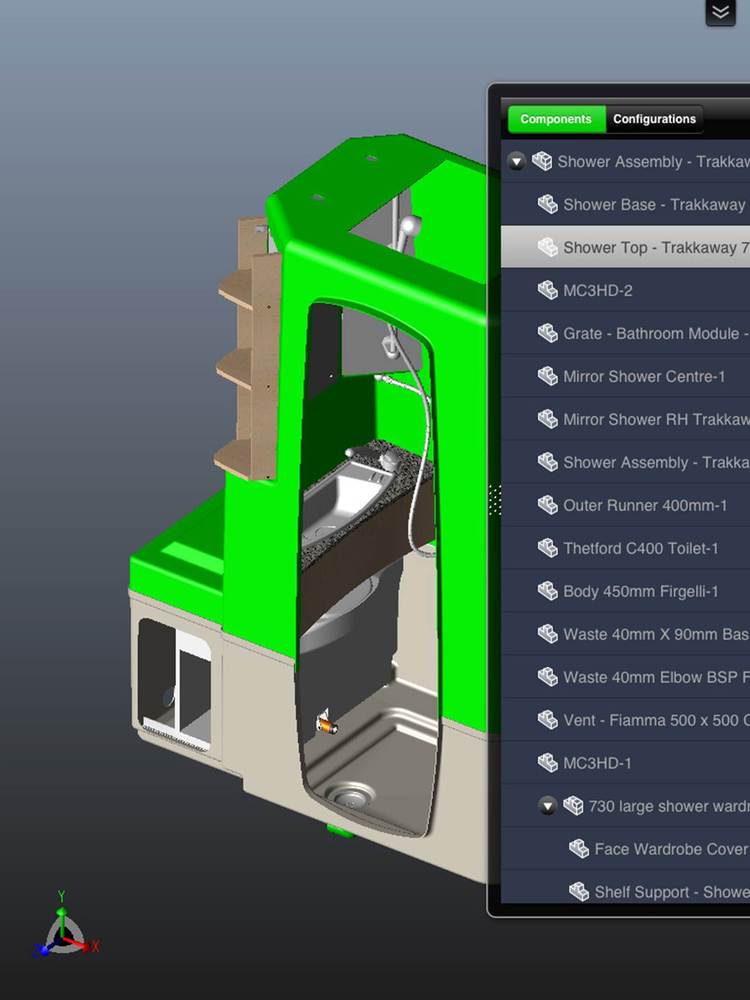Select the Components tab
Viewport: 750px width, 1000px height.
556,119
